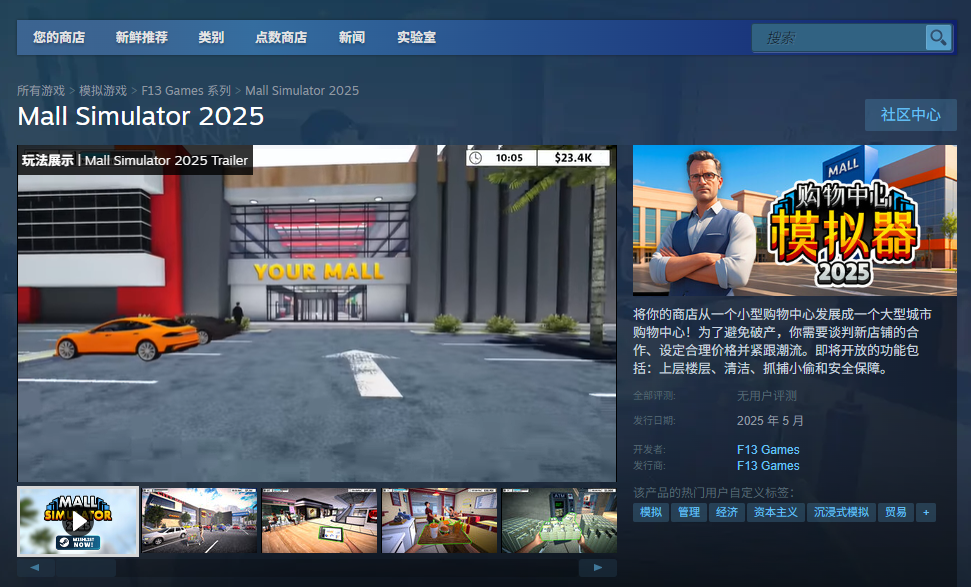Open the 模拟游戏 breadcrumb link

pos(103,90)
